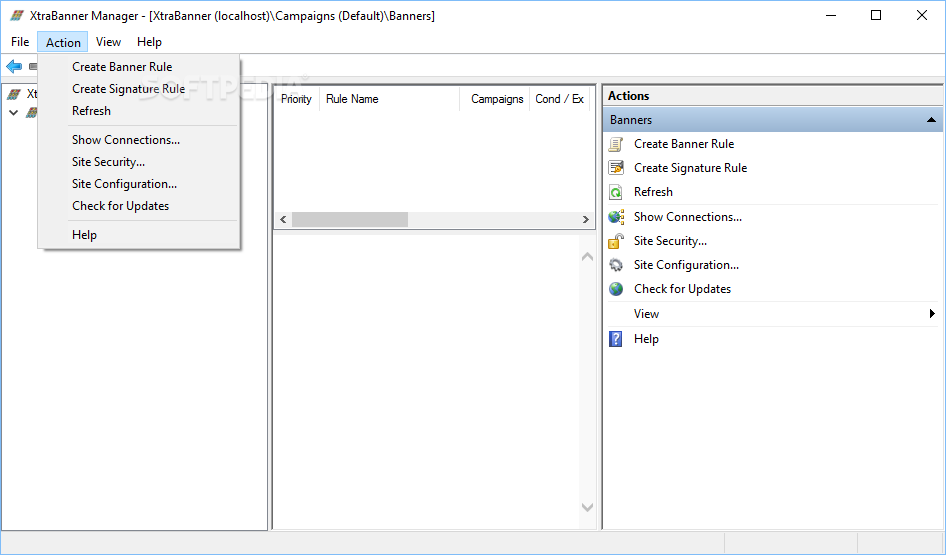Viewport: 946px width, 555px height.
Task: Collapse the Banners section in Actions pane
Action: [x=932, y=120]
